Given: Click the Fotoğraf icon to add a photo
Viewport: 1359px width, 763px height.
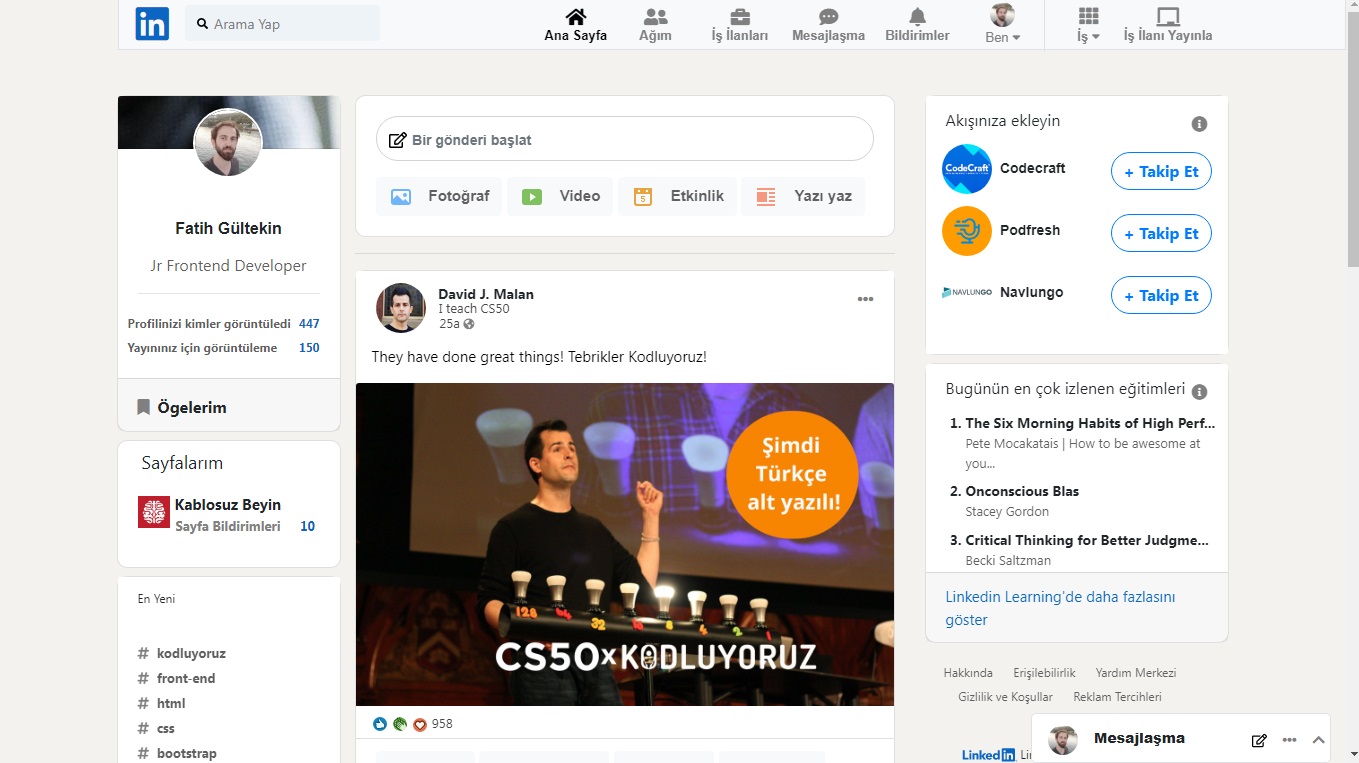Looking at the screenshot, I should (401, 196).
